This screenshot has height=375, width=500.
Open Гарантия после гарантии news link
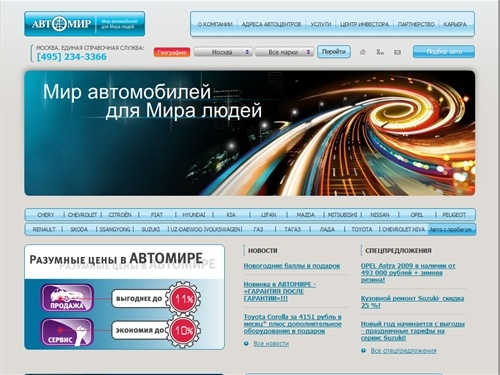(x=280, y=291)
